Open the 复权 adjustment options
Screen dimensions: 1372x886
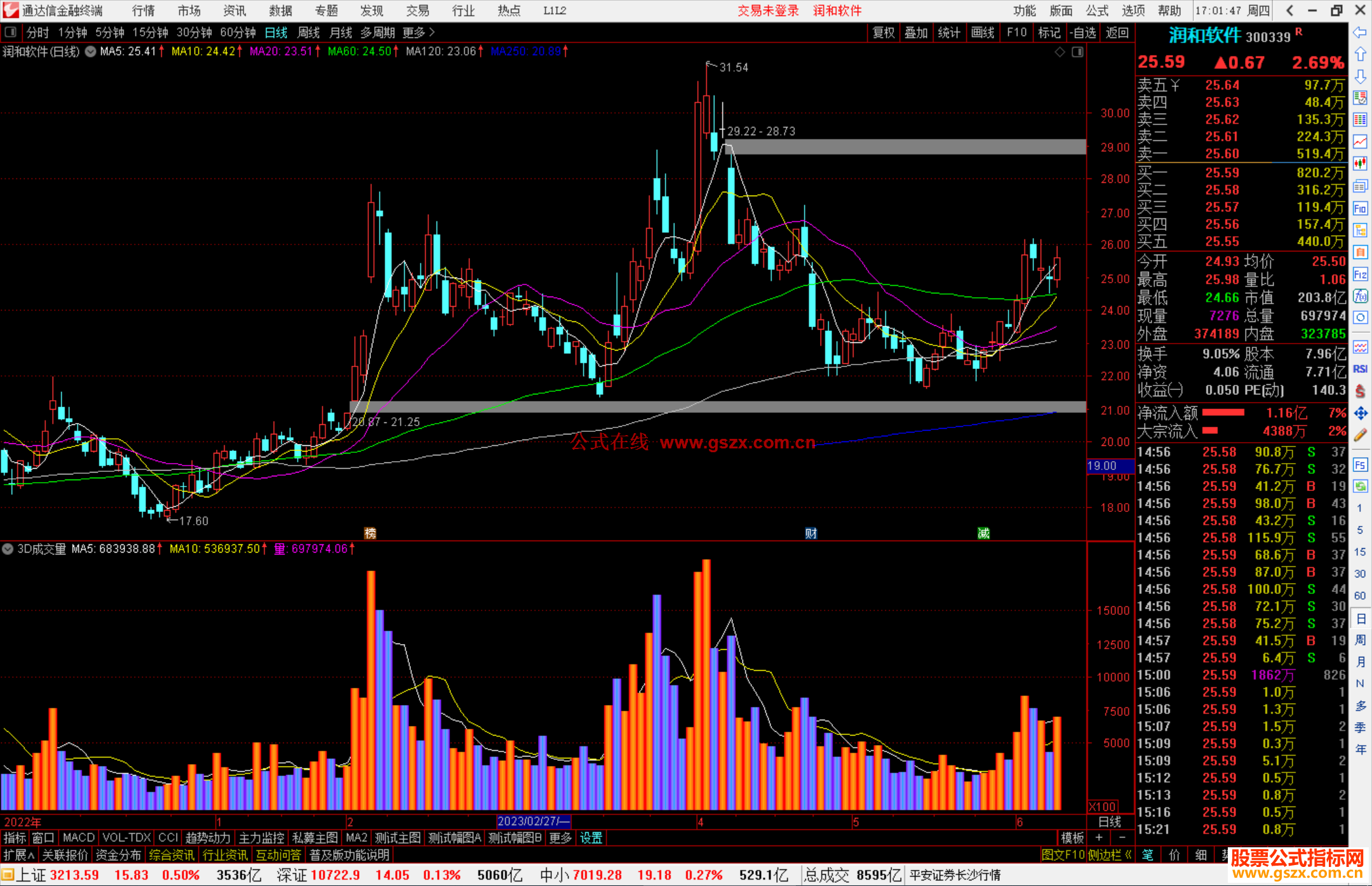point(884,32)
